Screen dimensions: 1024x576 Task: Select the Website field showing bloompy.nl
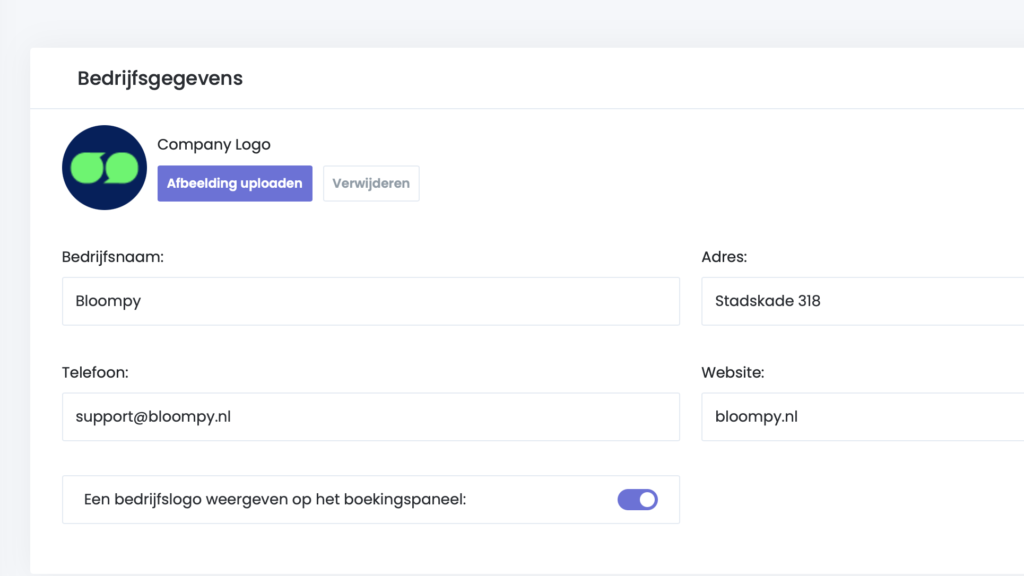(860, 416)
